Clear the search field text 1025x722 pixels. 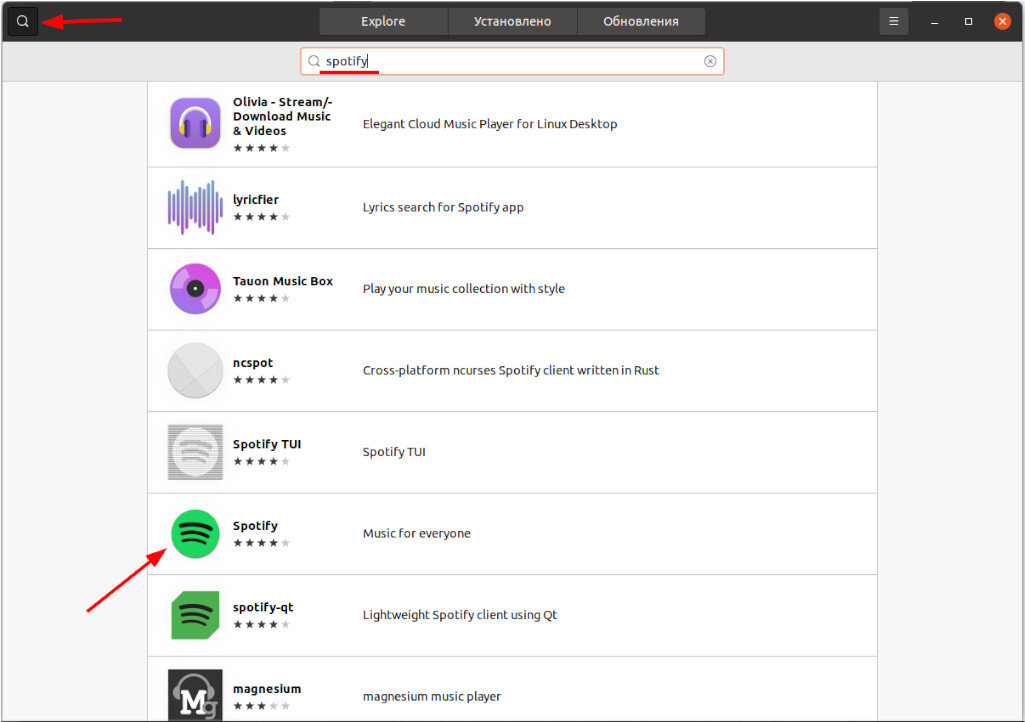(x=710, y=61)
